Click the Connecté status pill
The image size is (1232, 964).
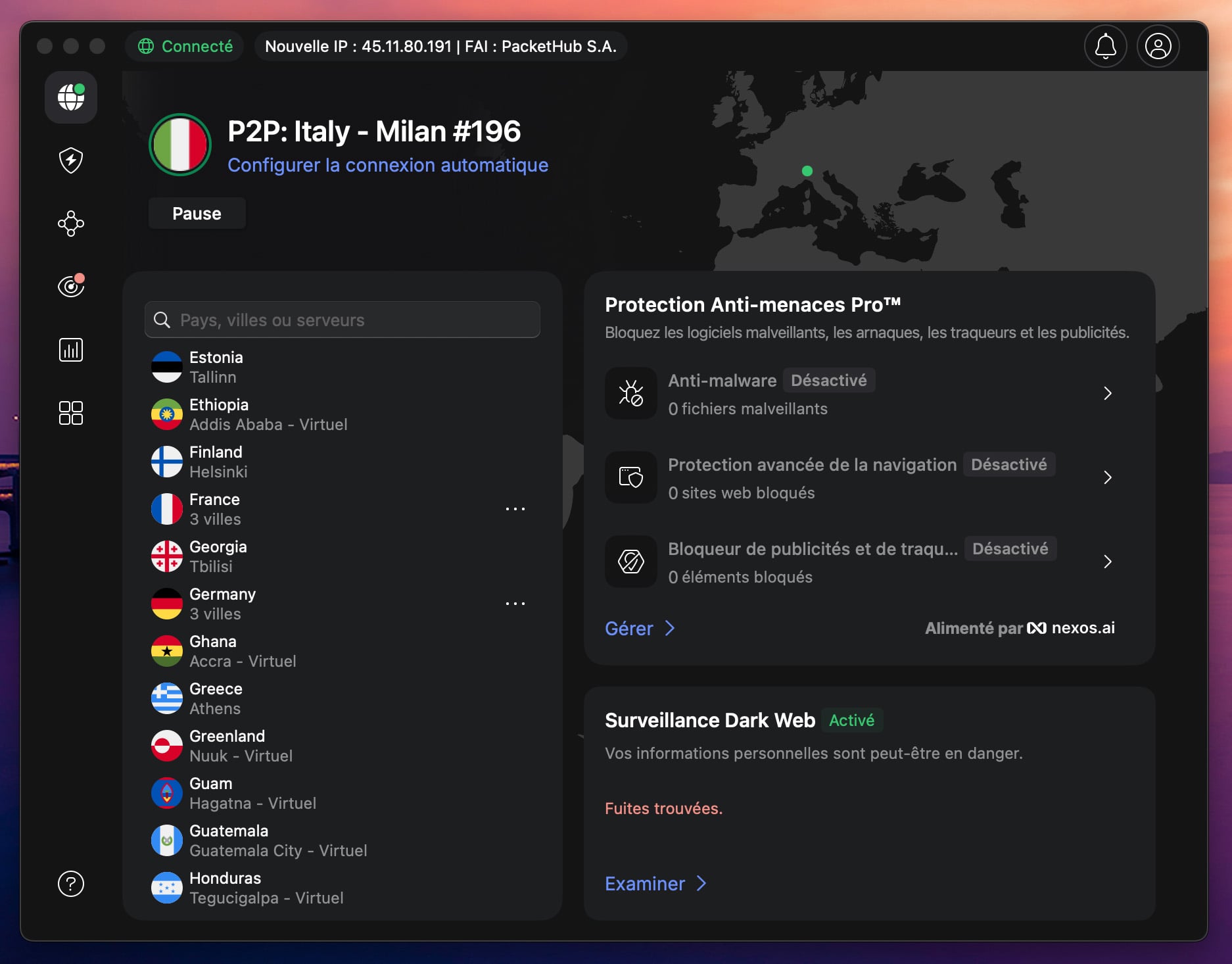point(185,47)
